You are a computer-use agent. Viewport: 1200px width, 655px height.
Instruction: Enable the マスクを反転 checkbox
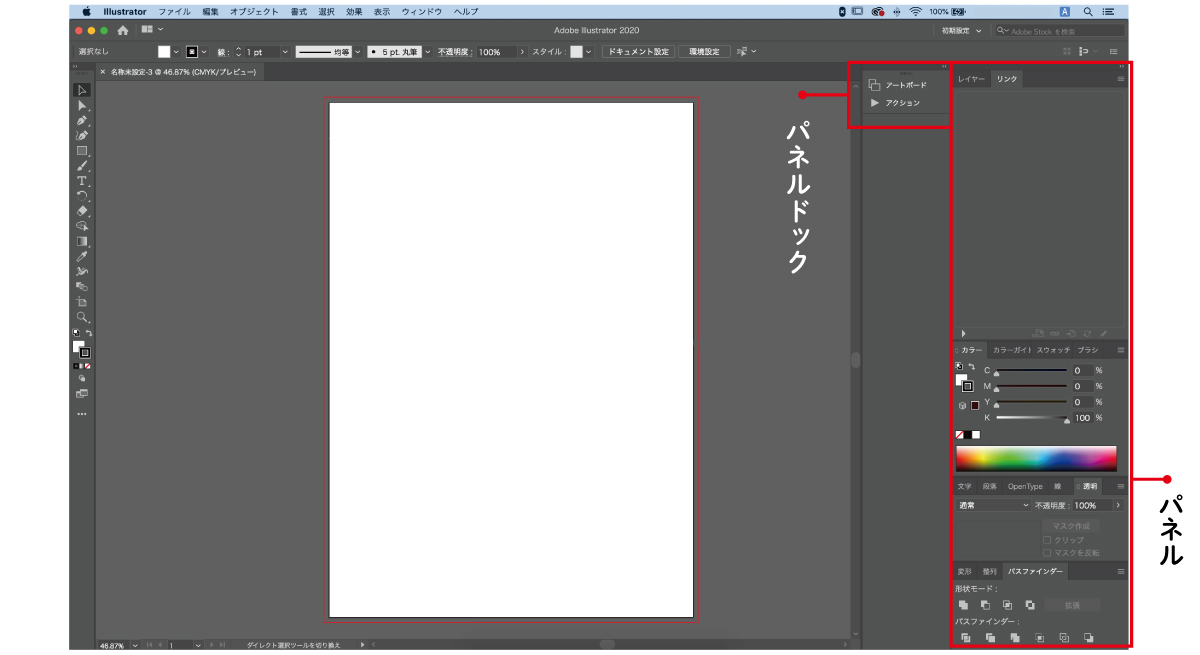1045,554
